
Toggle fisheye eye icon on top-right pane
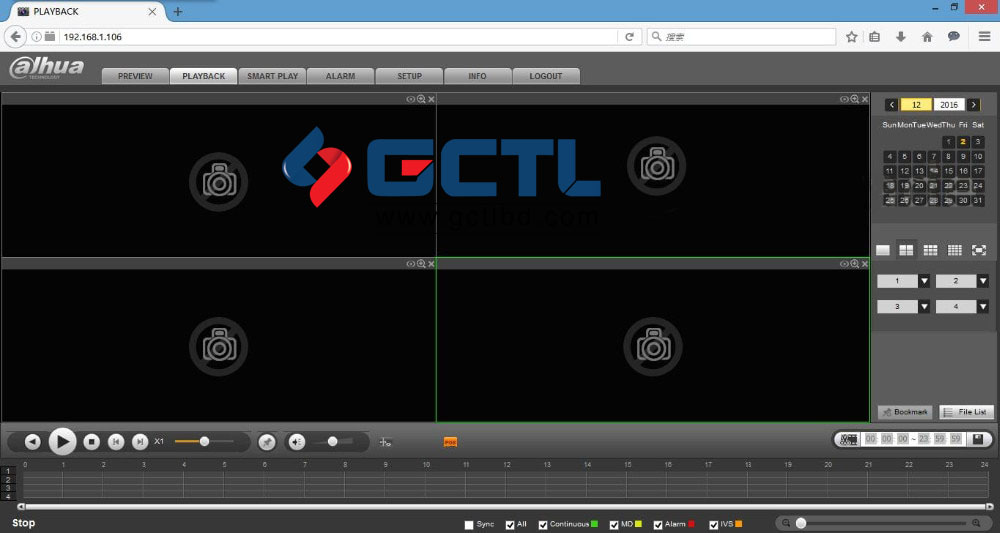pos(844,99)
